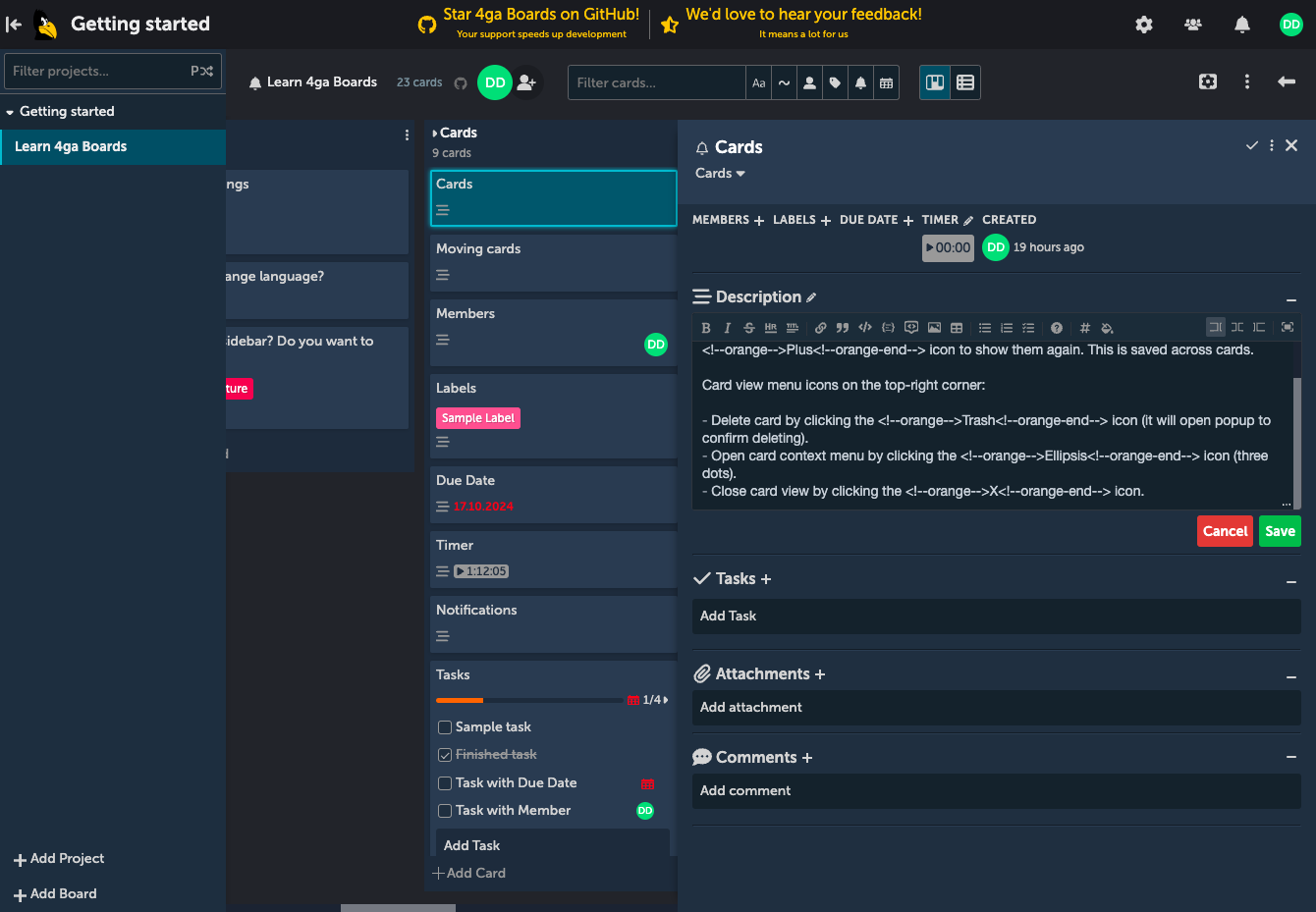
Task: Click the italic formatting icon
Action: 727,328
